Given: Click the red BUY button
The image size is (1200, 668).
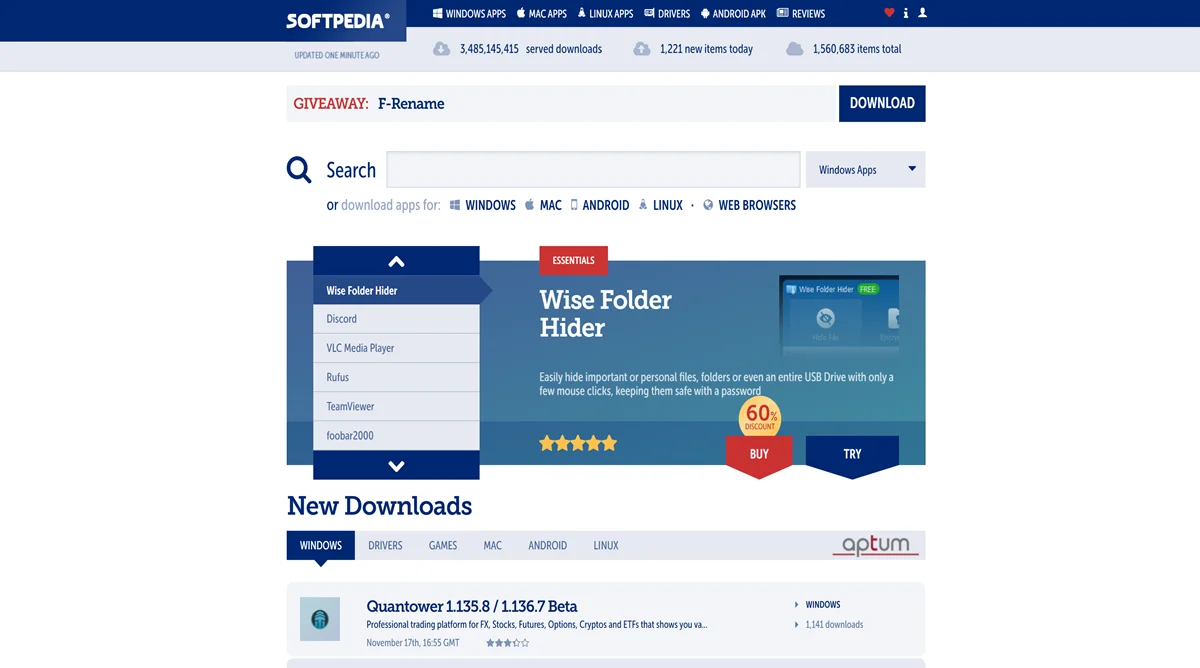Looking at the screenshot, I should pyautogui.click(x=759, y=454).
